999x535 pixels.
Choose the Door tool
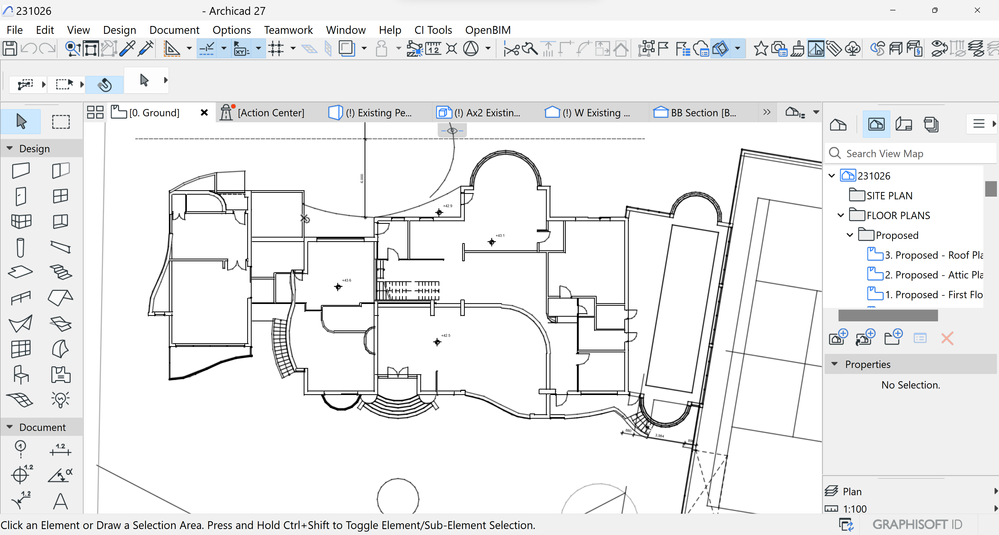[x=21, y=196]
